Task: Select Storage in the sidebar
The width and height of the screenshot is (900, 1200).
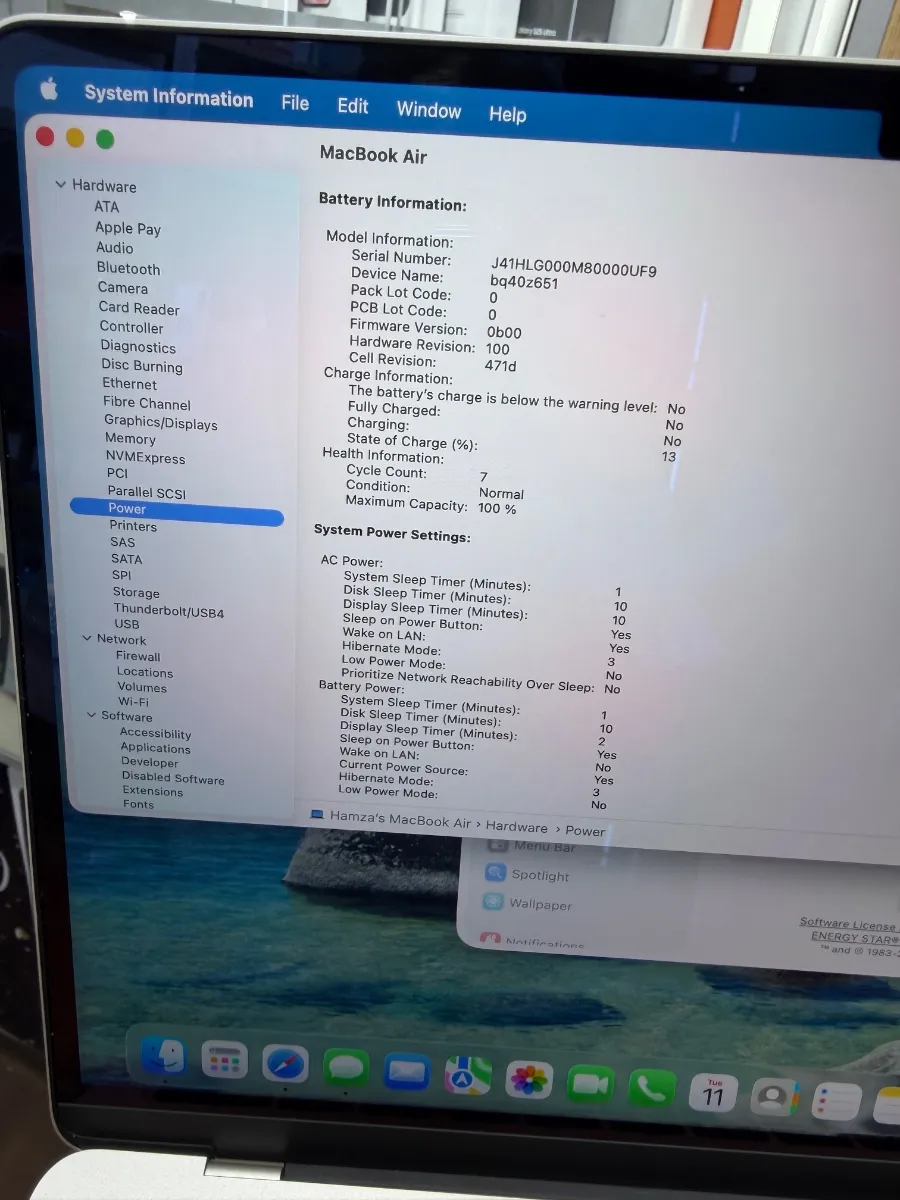Action: pos(136,593)
